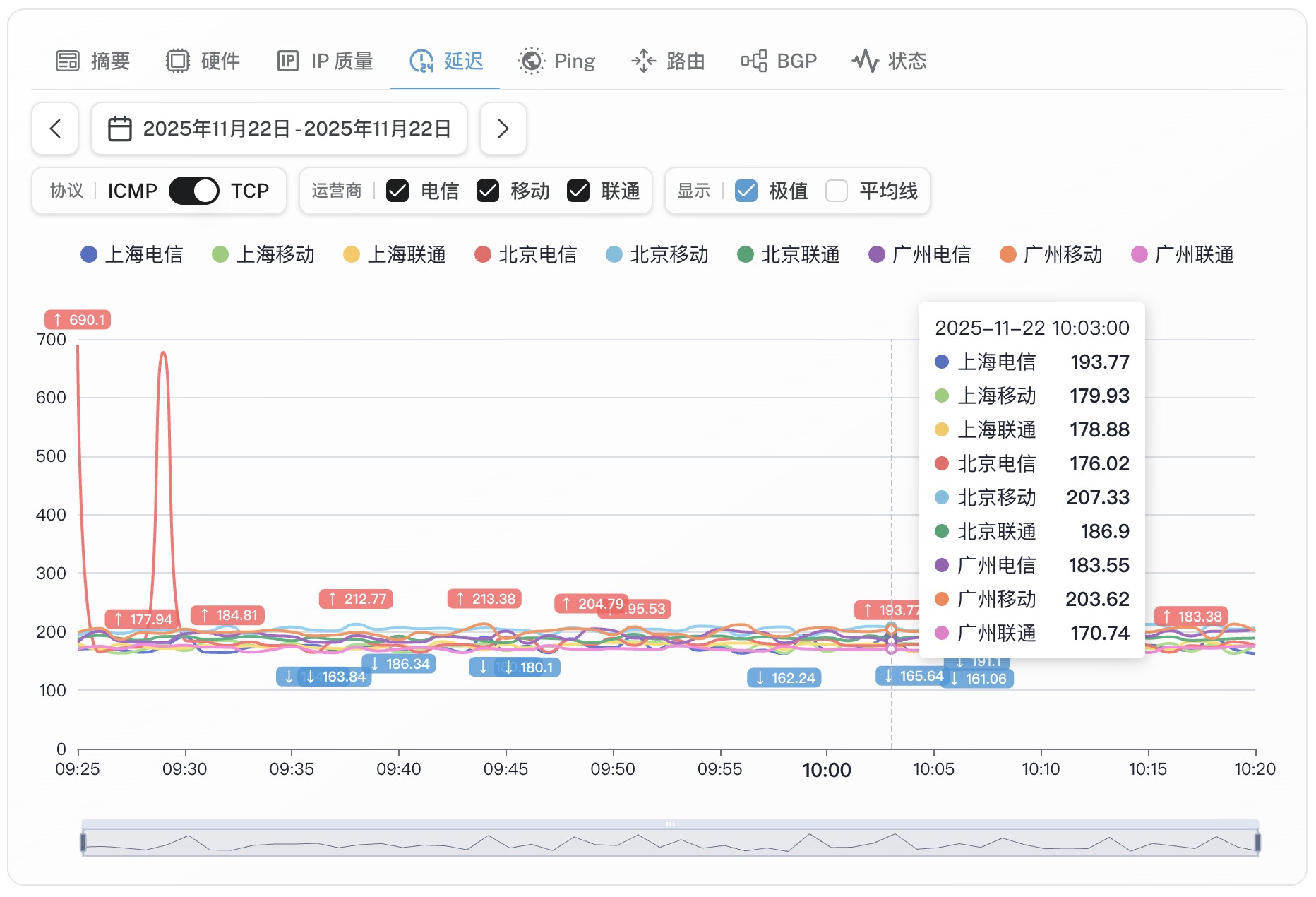
Task: Go to previous date with left chevron
Action: 55,129
